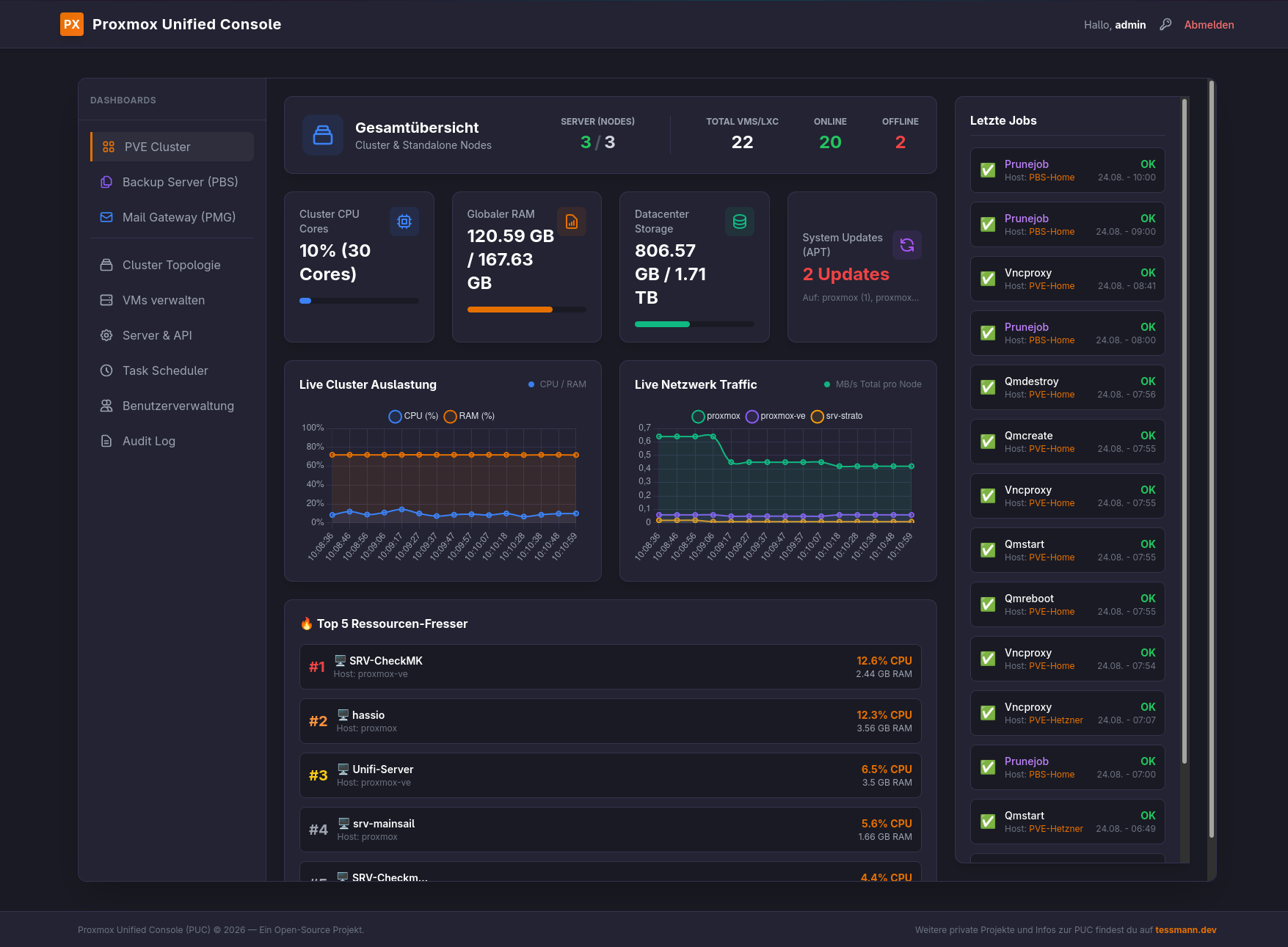Click the green check on Qmcreate job
Screen dimensions: 1288x947
989,442
